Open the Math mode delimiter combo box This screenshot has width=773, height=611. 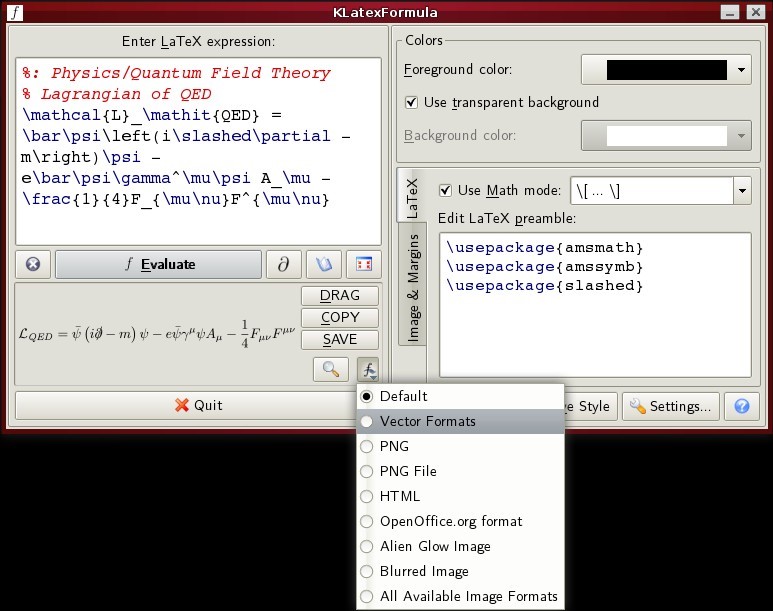pyautogui.click(x=741, y=190)
